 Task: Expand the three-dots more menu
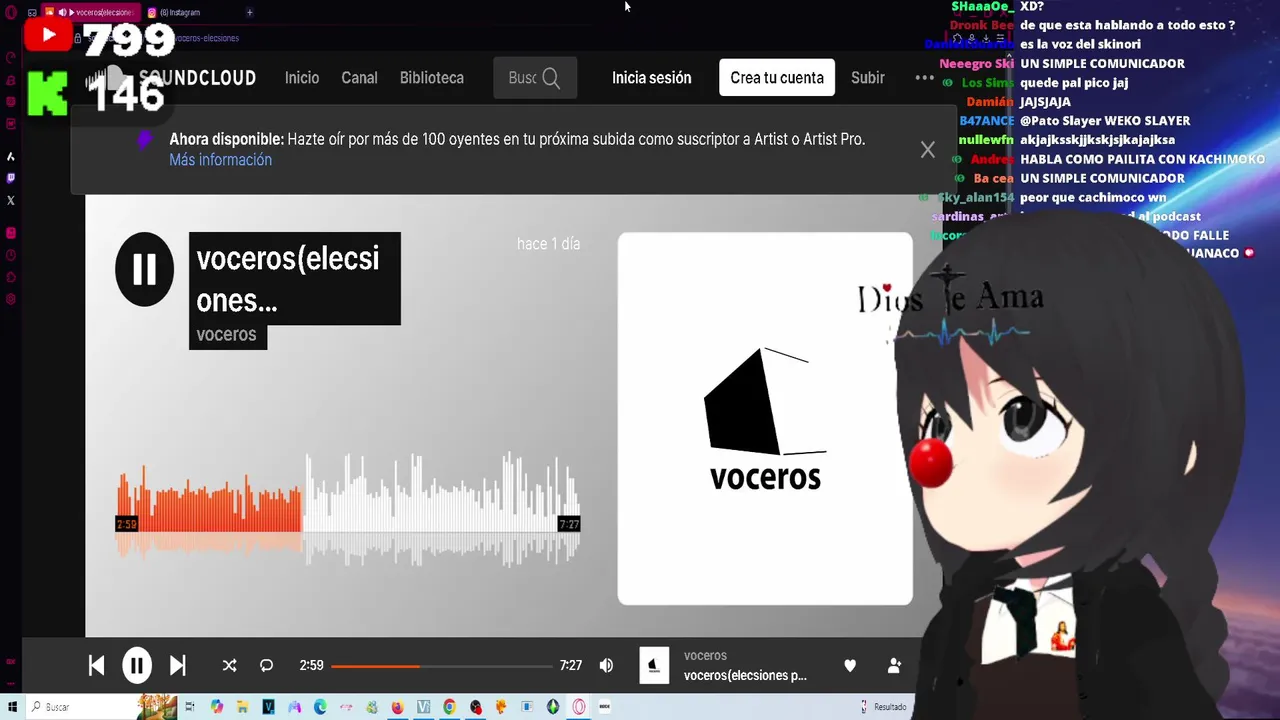point(924,78)
